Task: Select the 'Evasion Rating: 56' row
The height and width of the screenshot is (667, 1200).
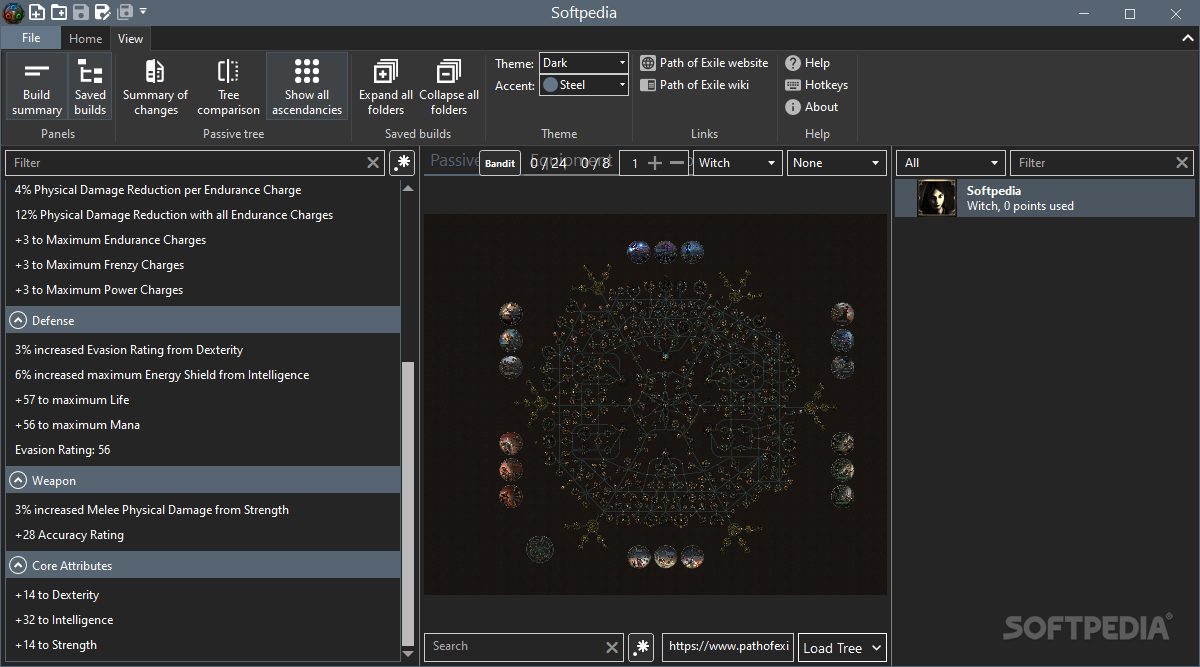Action: click(x=203, y=449)
